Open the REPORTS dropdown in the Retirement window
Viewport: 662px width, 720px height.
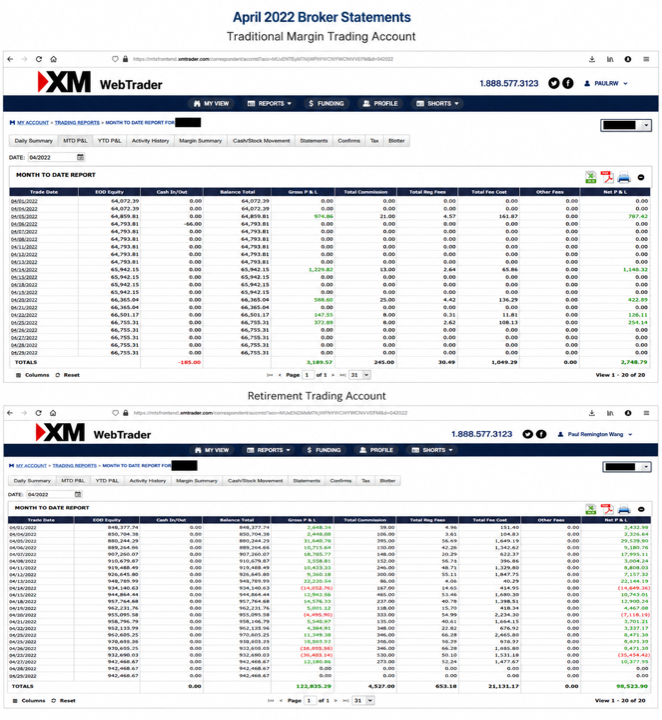click(x=269, y=450)
